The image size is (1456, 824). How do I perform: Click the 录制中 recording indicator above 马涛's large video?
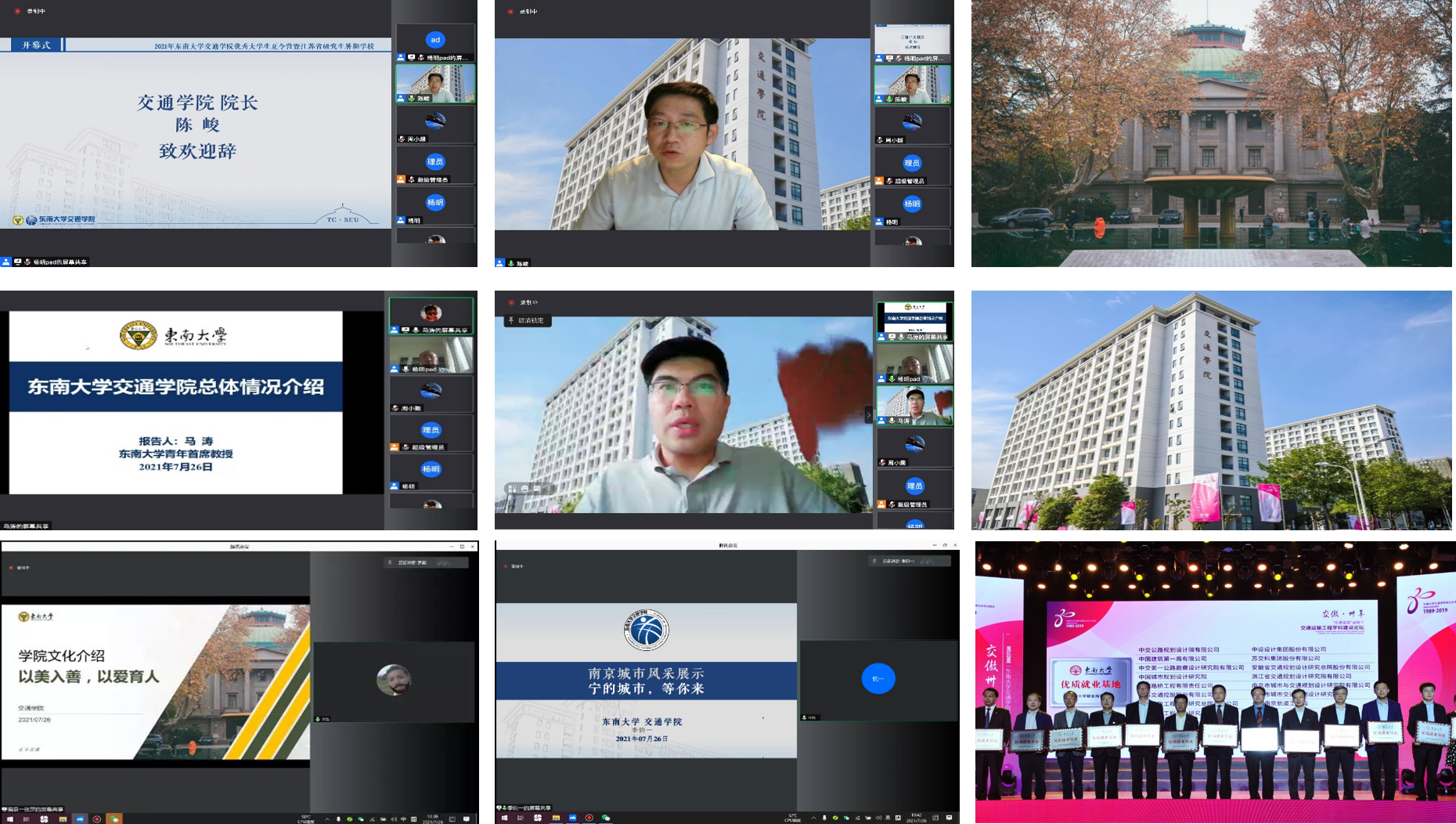[524, 302]
